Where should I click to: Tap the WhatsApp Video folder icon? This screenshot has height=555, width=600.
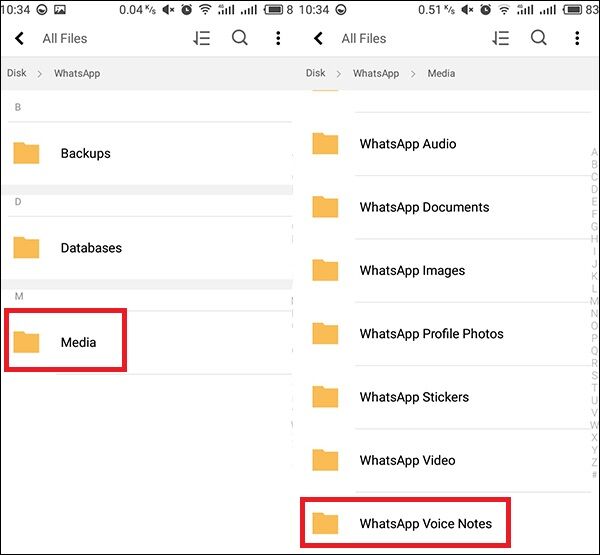click(325, 460)
